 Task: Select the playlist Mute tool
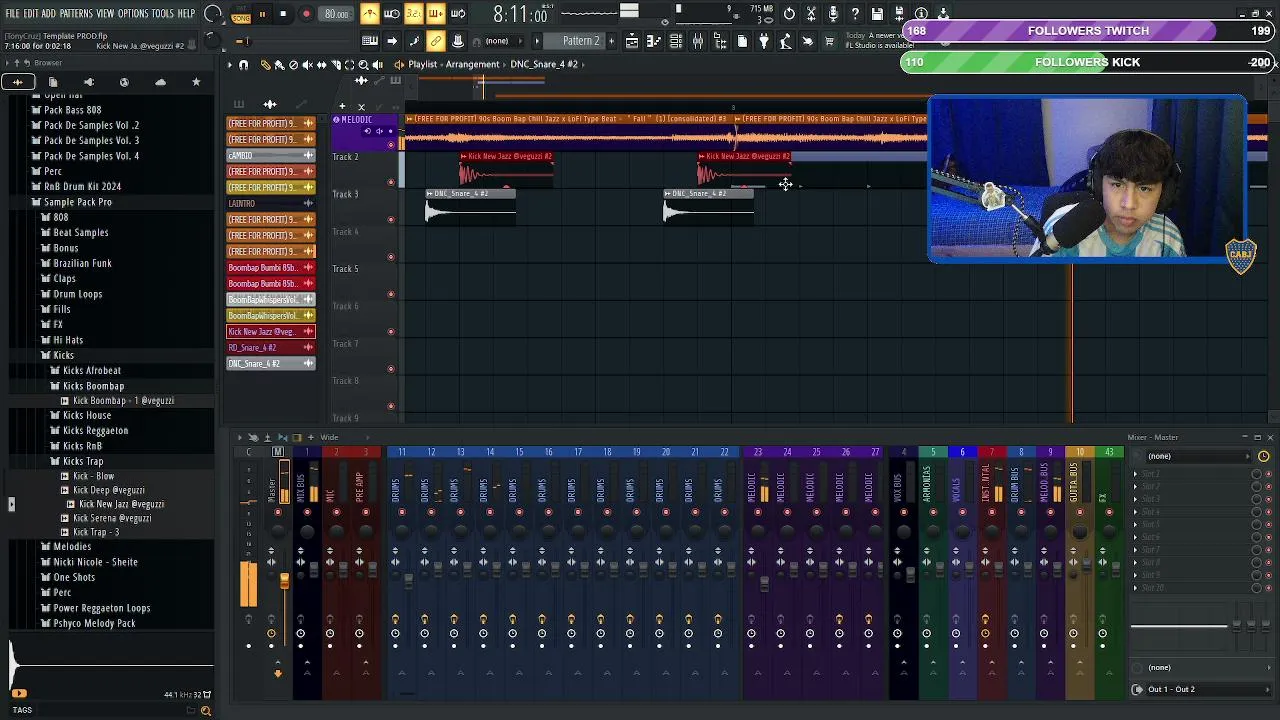pos(308,64)
